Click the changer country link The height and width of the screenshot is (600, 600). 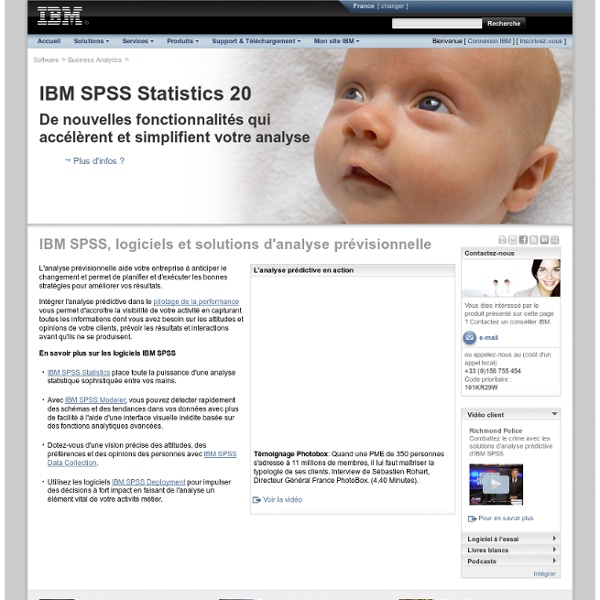(x=392, y=6)
